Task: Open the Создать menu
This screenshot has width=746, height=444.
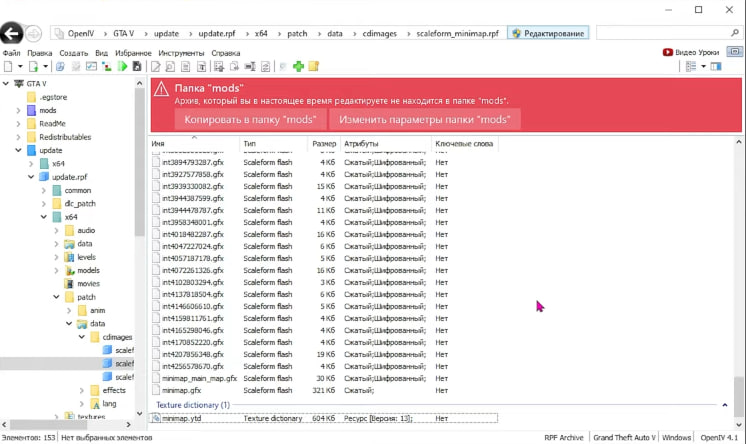Action: pyautogui.click(x=74, y=53)
